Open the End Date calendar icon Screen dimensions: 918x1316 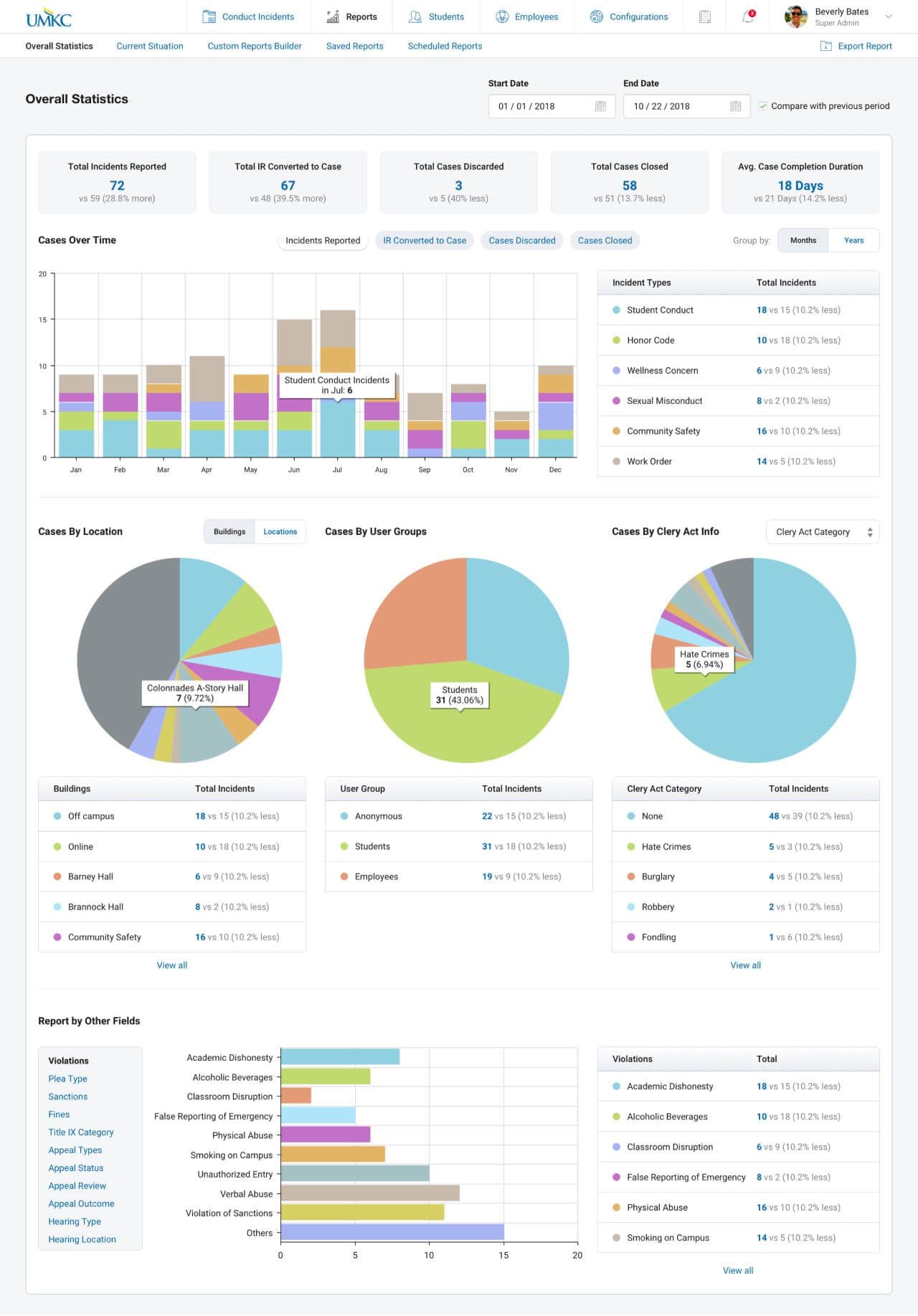click(x=735, y=106)
